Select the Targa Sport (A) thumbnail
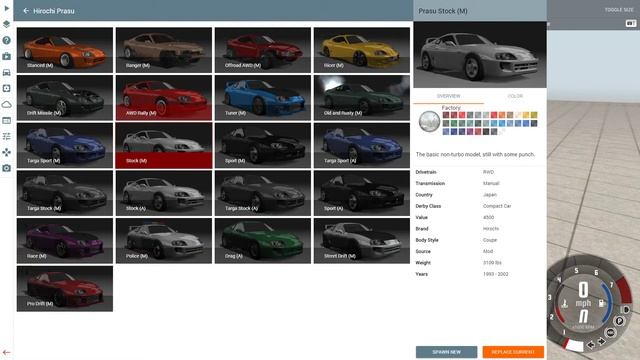 tap(362, 146)
